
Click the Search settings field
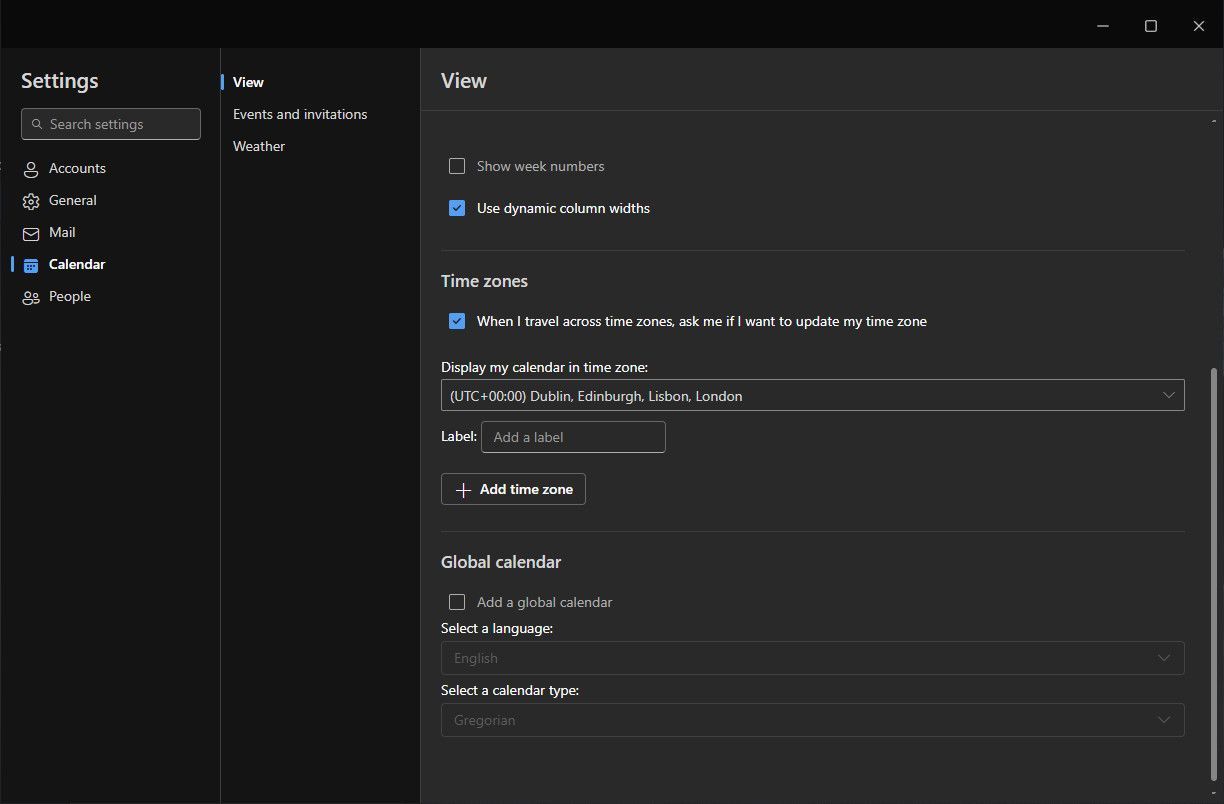coord(111,124)
